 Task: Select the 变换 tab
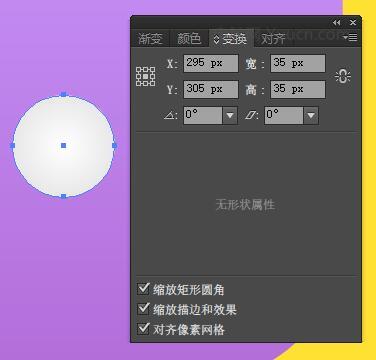(x=231, y=39)
